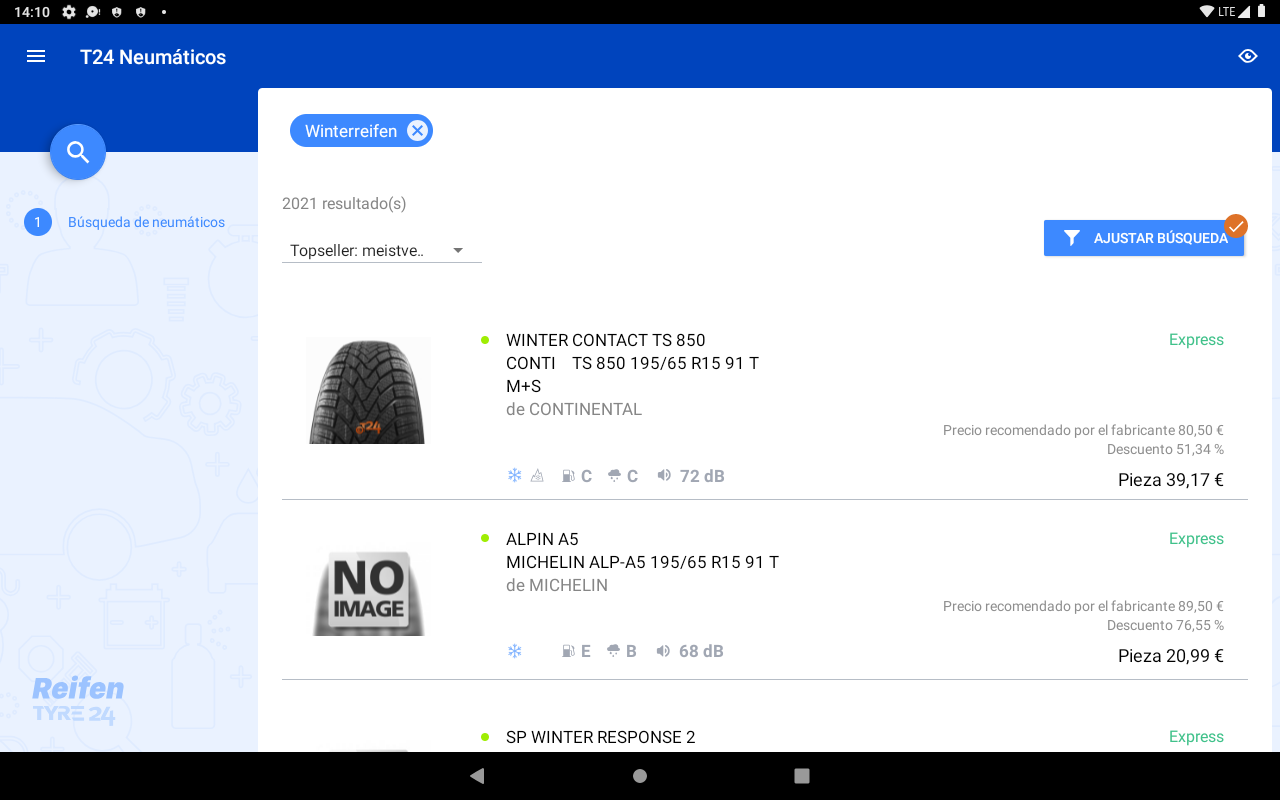The image size is (1280, 800).
Task: Click price Pieza 39,17 €
Action: pos(1171,480)
